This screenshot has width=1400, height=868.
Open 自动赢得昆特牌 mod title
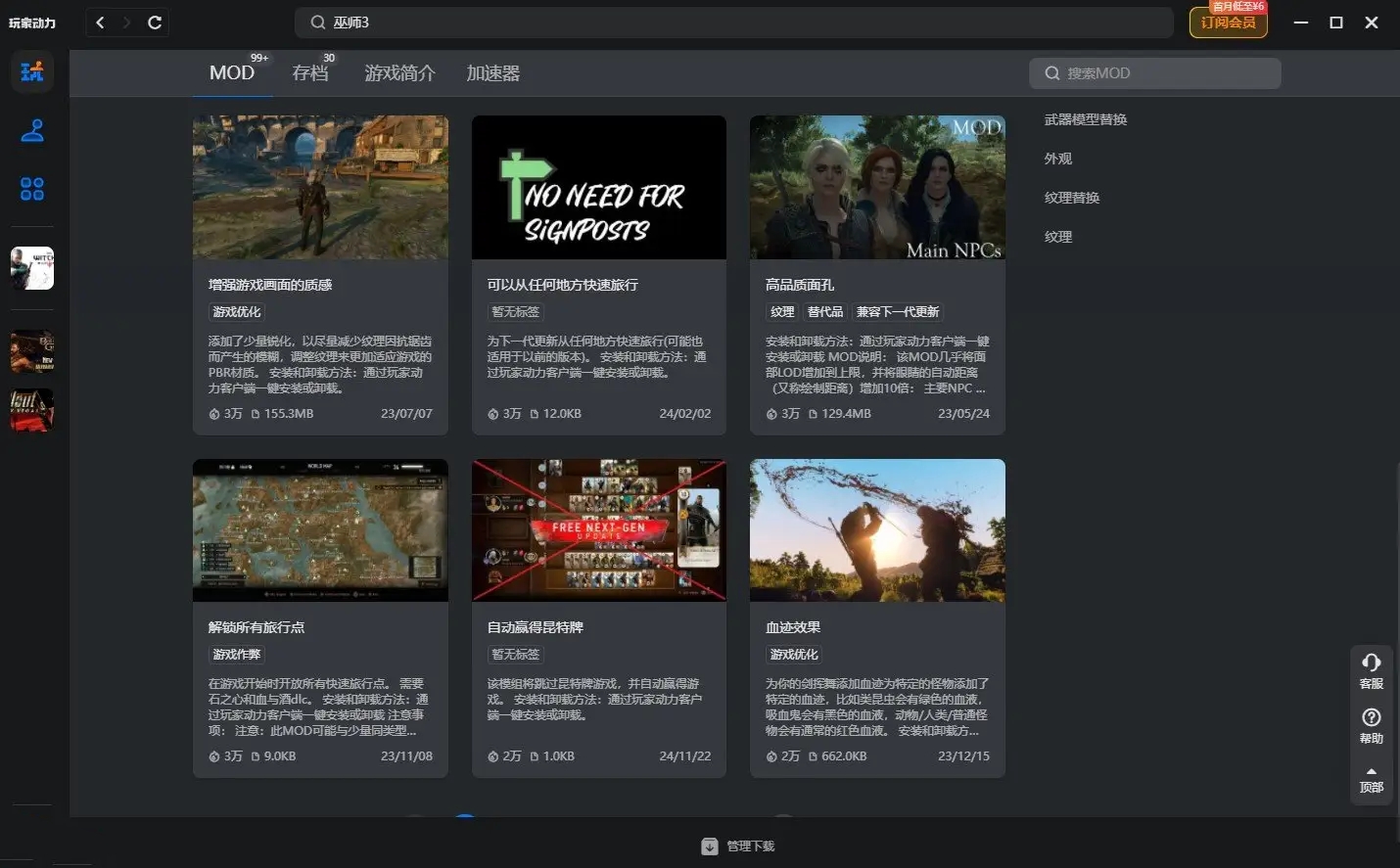(x=536, y=627)
